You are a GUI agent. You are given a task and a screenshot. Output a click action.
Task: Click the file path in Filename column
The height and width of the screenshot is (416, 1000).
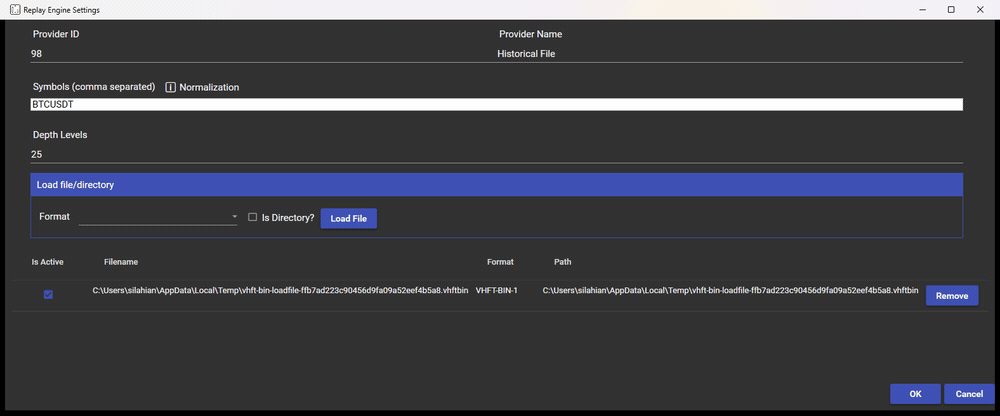281,291
